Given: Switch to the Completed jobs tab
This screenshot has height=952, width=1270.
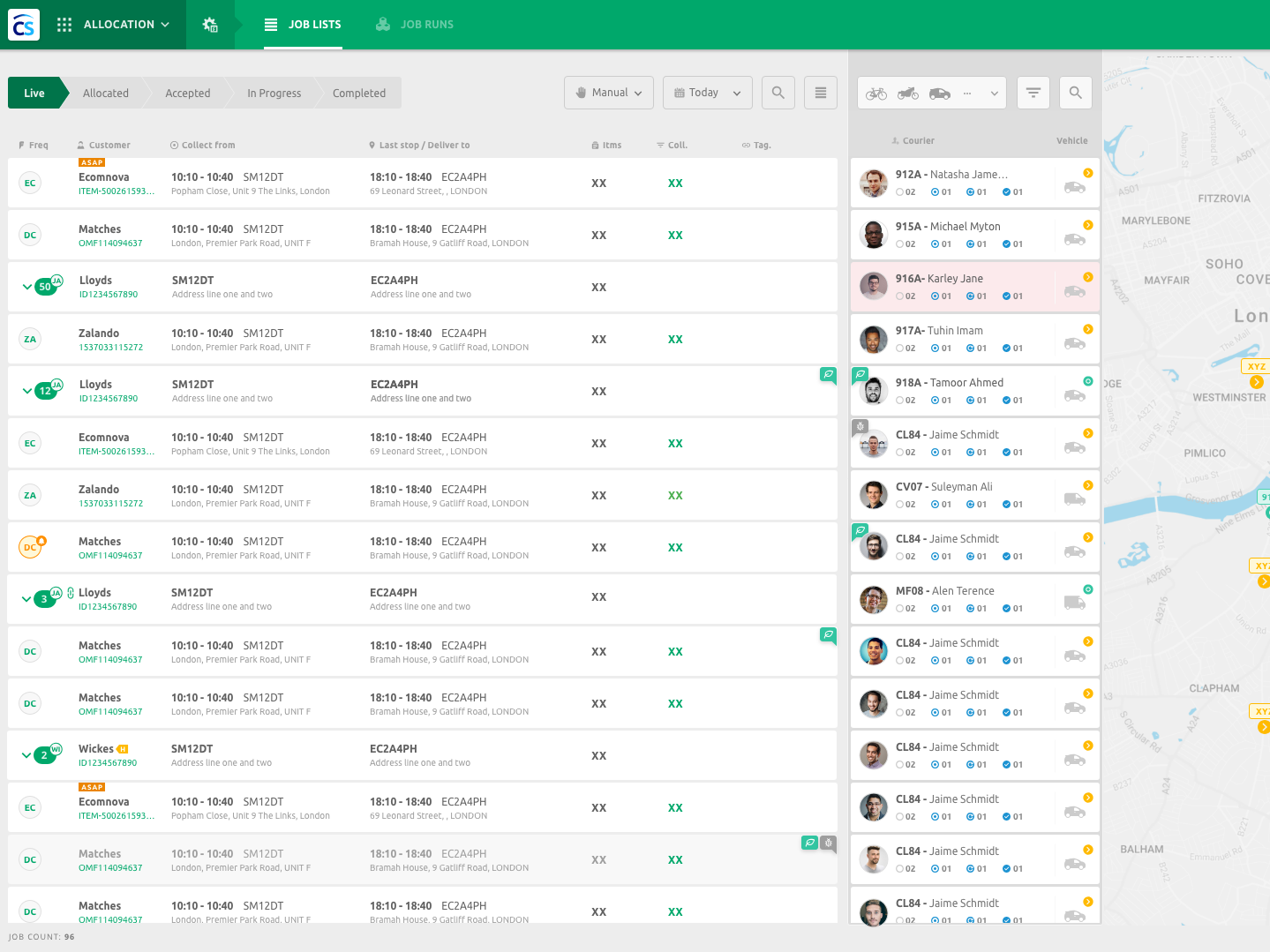Looking at the screenshot, I should click(359, 92).
